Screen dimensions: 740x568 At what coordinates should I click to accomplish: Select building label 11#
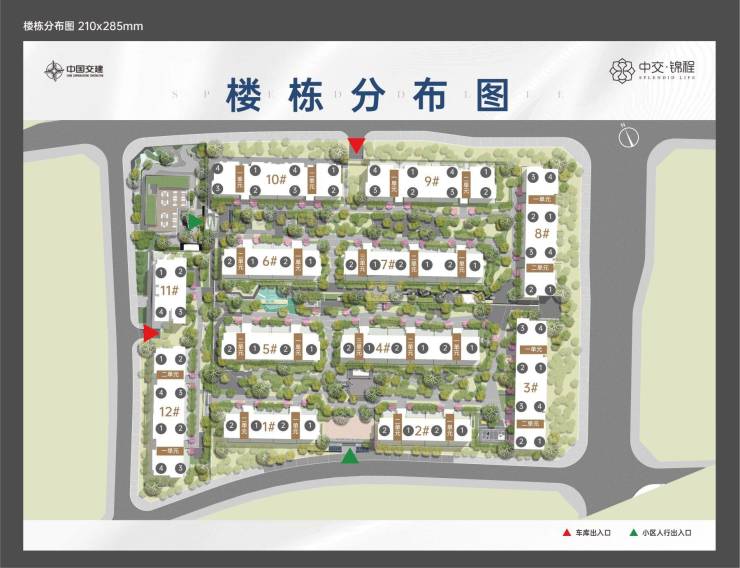point(169,290)
